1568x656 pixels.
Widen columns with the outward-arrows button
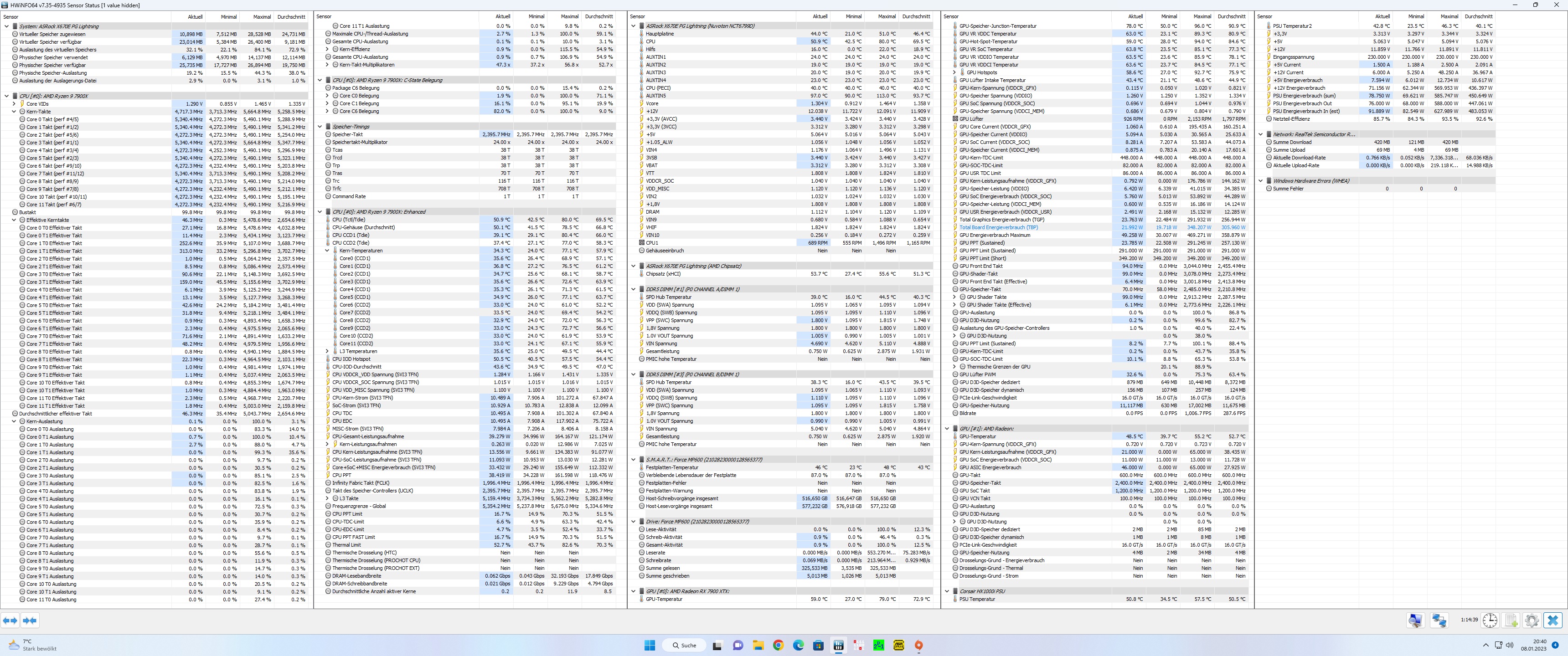tap(9, 621)
